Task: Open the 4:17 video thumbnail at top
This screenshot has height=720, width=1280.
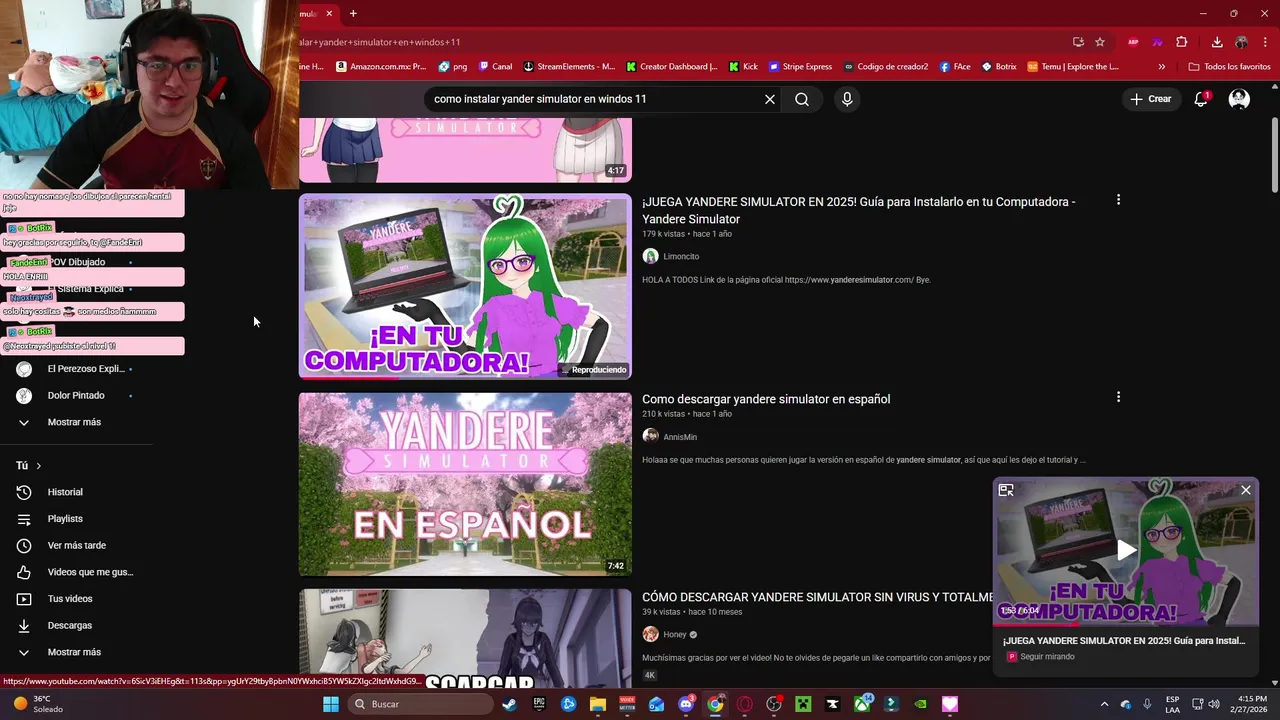Action: pos(465,150)
